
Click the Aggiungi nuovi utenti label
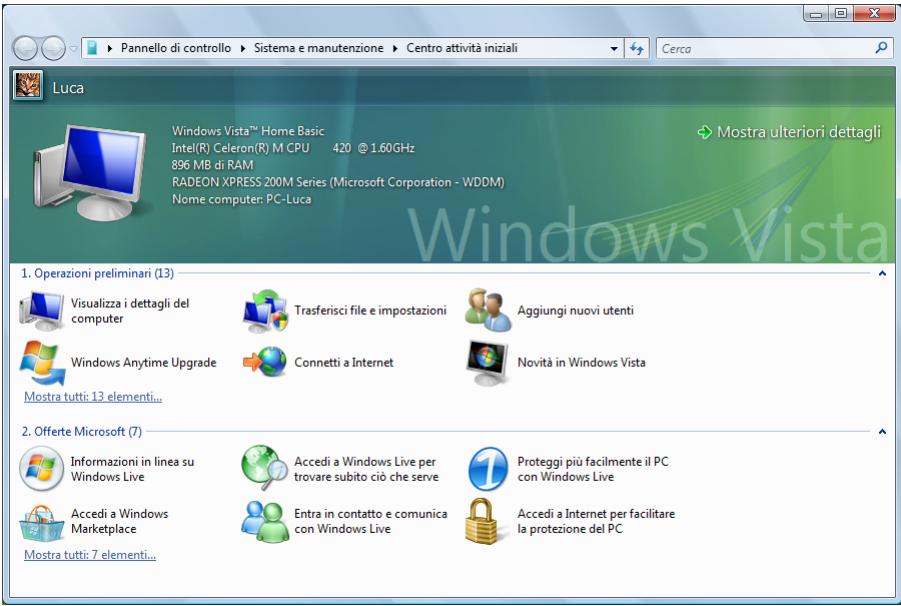click(576, 310)
